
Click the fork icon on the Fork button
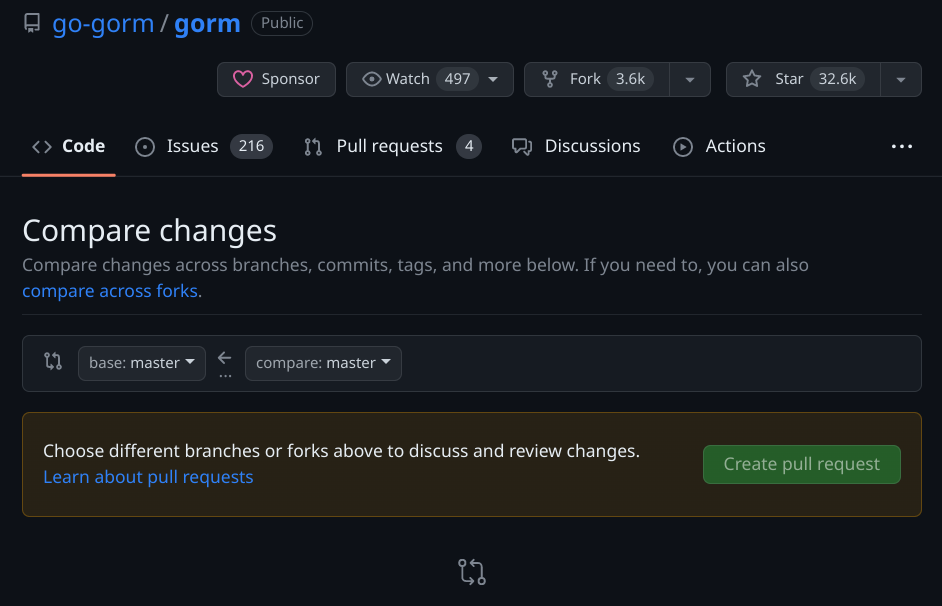pos(551,78)
